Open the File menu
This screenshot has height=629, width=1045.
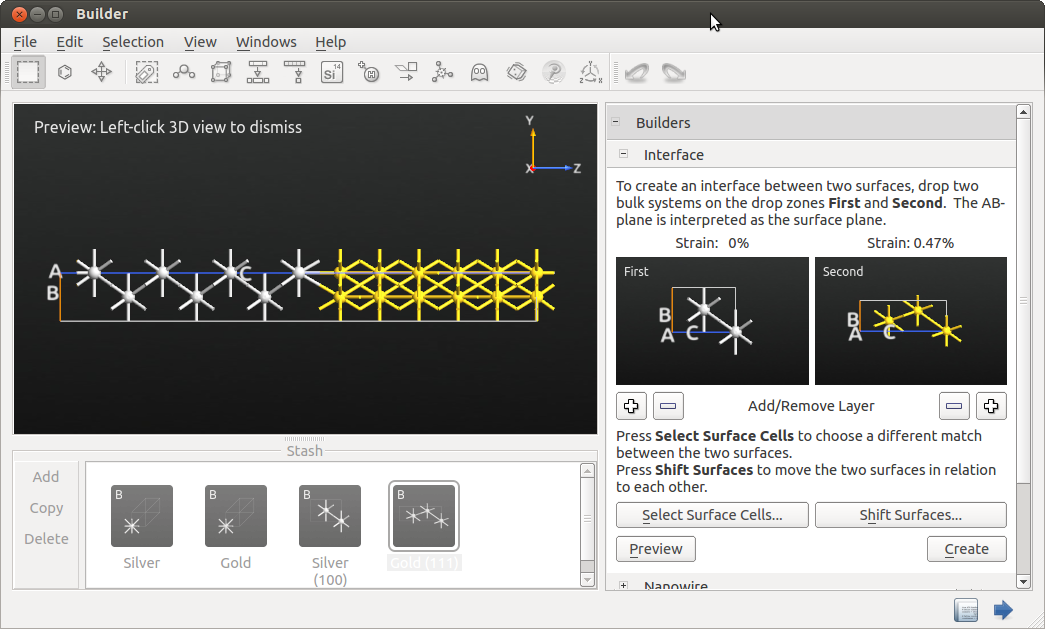click(x=25, y=42)
